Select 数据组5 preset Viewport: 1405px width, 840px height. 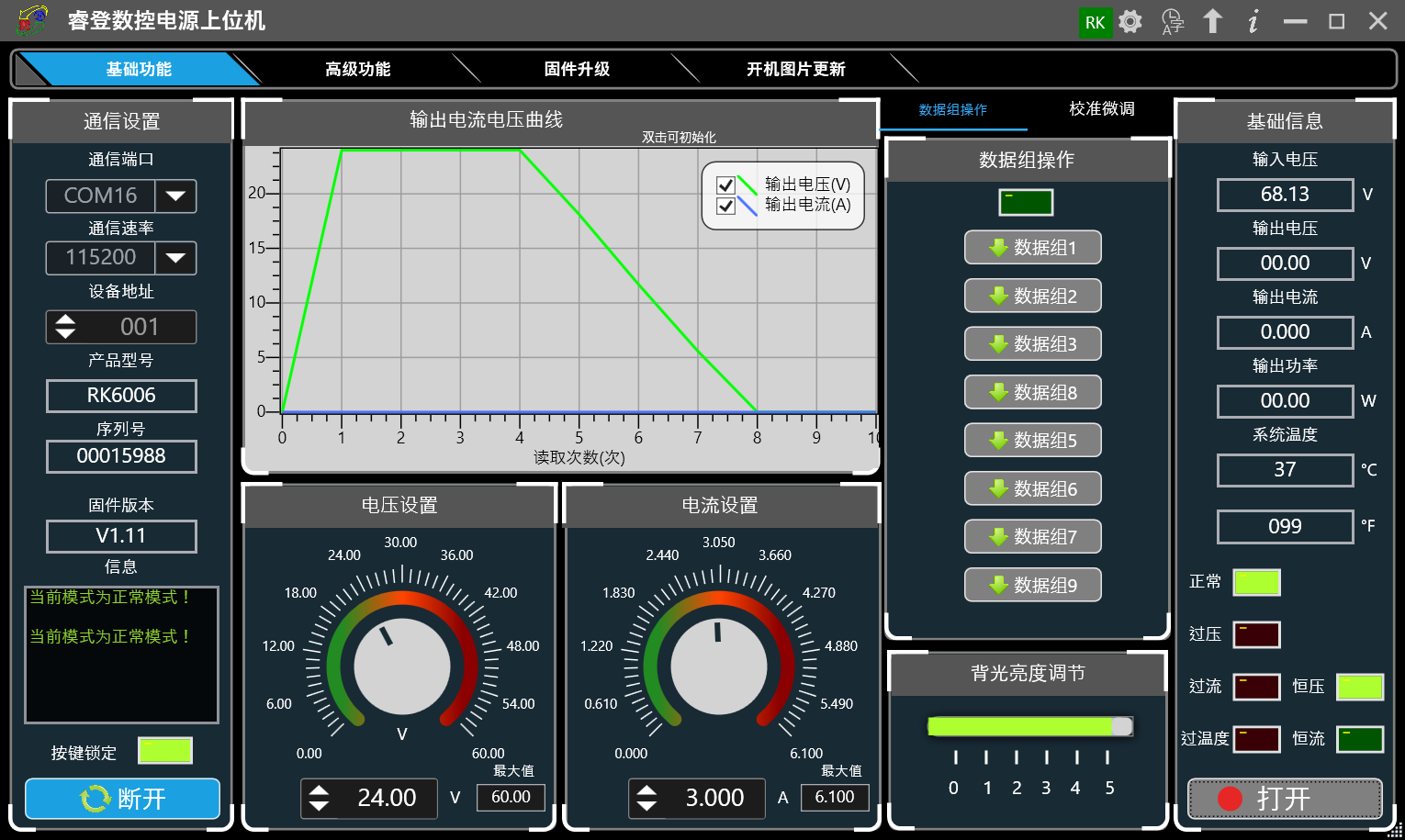point(1033,441)
